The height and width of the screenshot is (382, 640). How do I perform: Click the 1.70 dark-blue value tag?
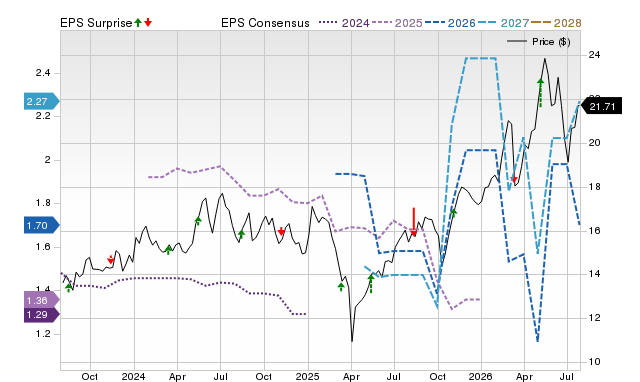coord(42,225)
